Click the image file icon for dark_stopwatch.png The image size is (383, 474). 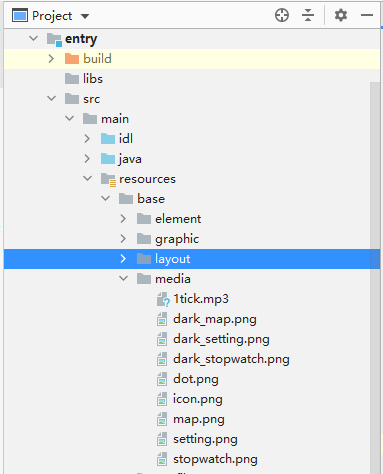162,359
